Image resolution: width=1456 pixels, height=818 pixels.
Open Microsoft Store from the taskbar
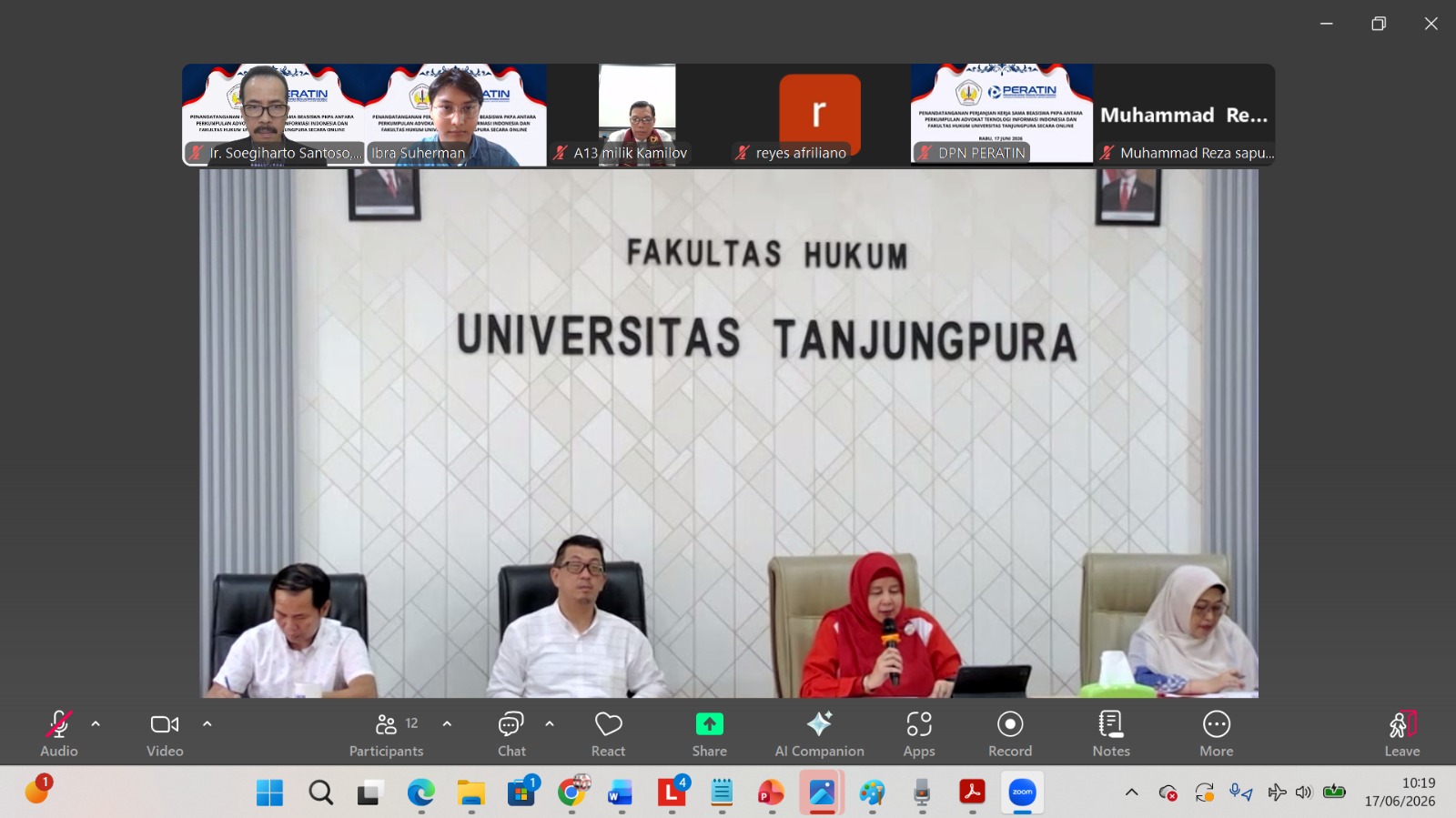(522, 793)
